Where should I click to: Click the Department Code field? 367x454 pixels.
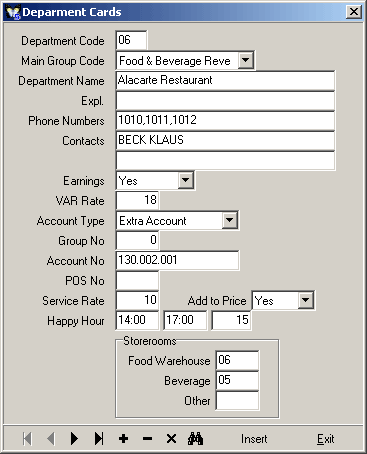click(131, 40)
